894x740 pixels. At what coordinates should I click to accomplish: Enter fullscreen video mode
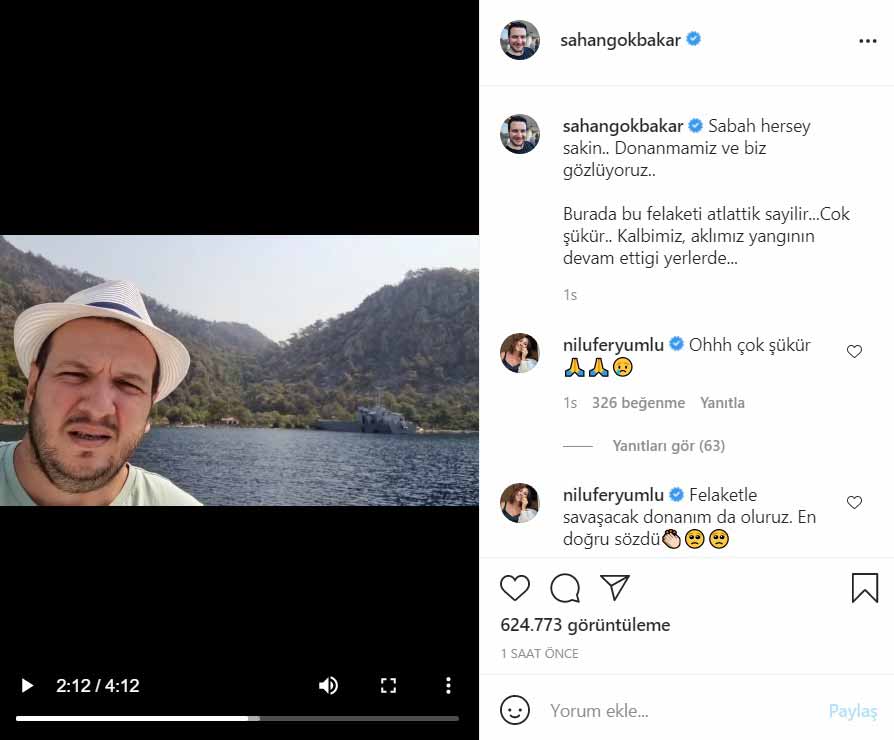[x=388, y=686]
